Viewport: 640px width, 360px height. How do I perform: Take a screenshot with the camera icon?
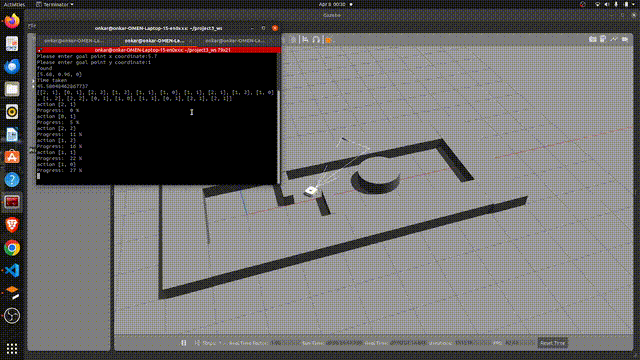click(592, 39)
